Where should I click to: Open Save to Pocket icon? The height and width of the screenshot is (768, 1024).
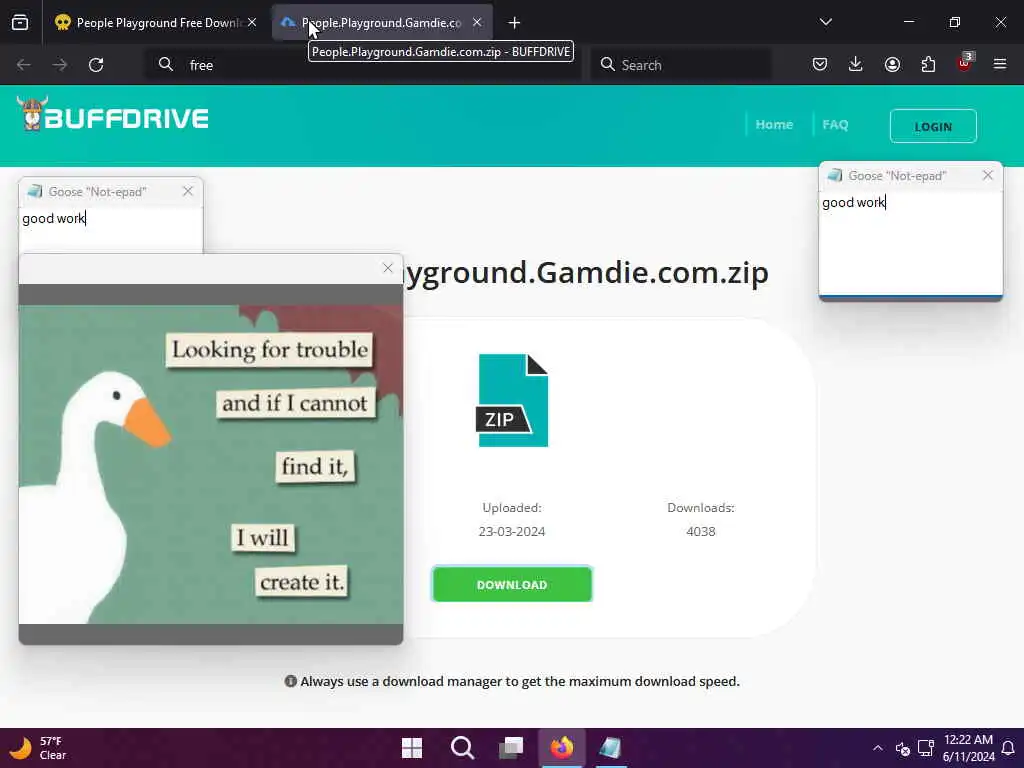point(820,64)
